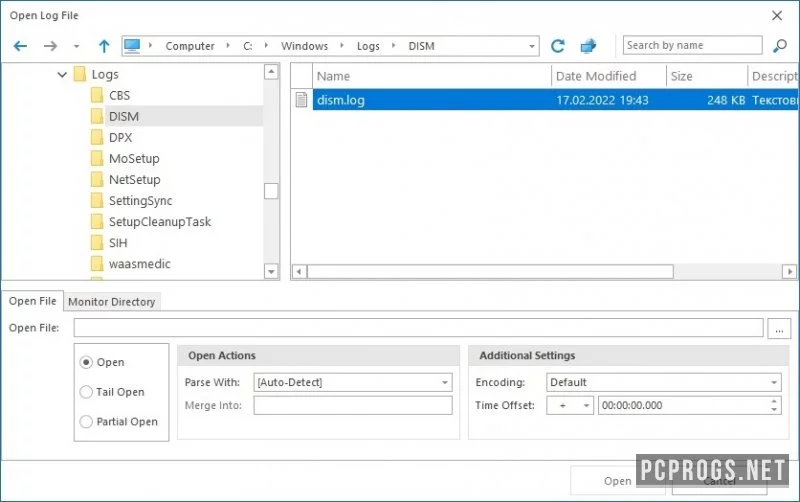800x502 pixels.
Task: Click the Open File path field
Action: click(418, 328)
